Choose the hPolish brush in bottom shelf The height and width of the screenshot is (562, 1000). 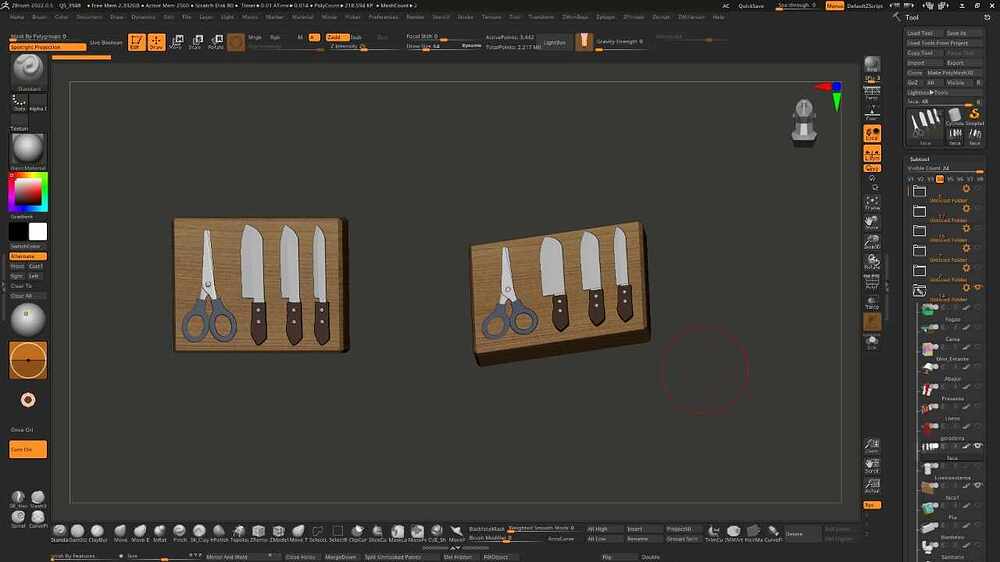pyautogui.click(x=219, y=532)
